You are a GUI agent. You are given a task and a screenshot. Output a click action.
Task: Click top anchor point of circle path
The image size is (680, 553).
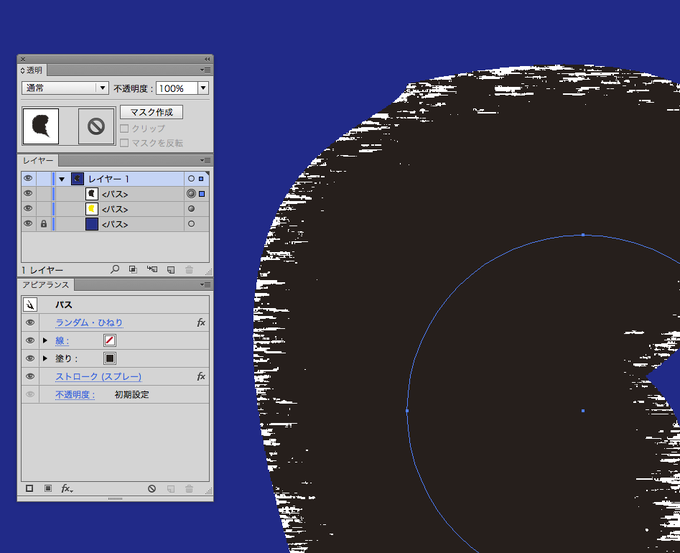click(x=583, y=235)
